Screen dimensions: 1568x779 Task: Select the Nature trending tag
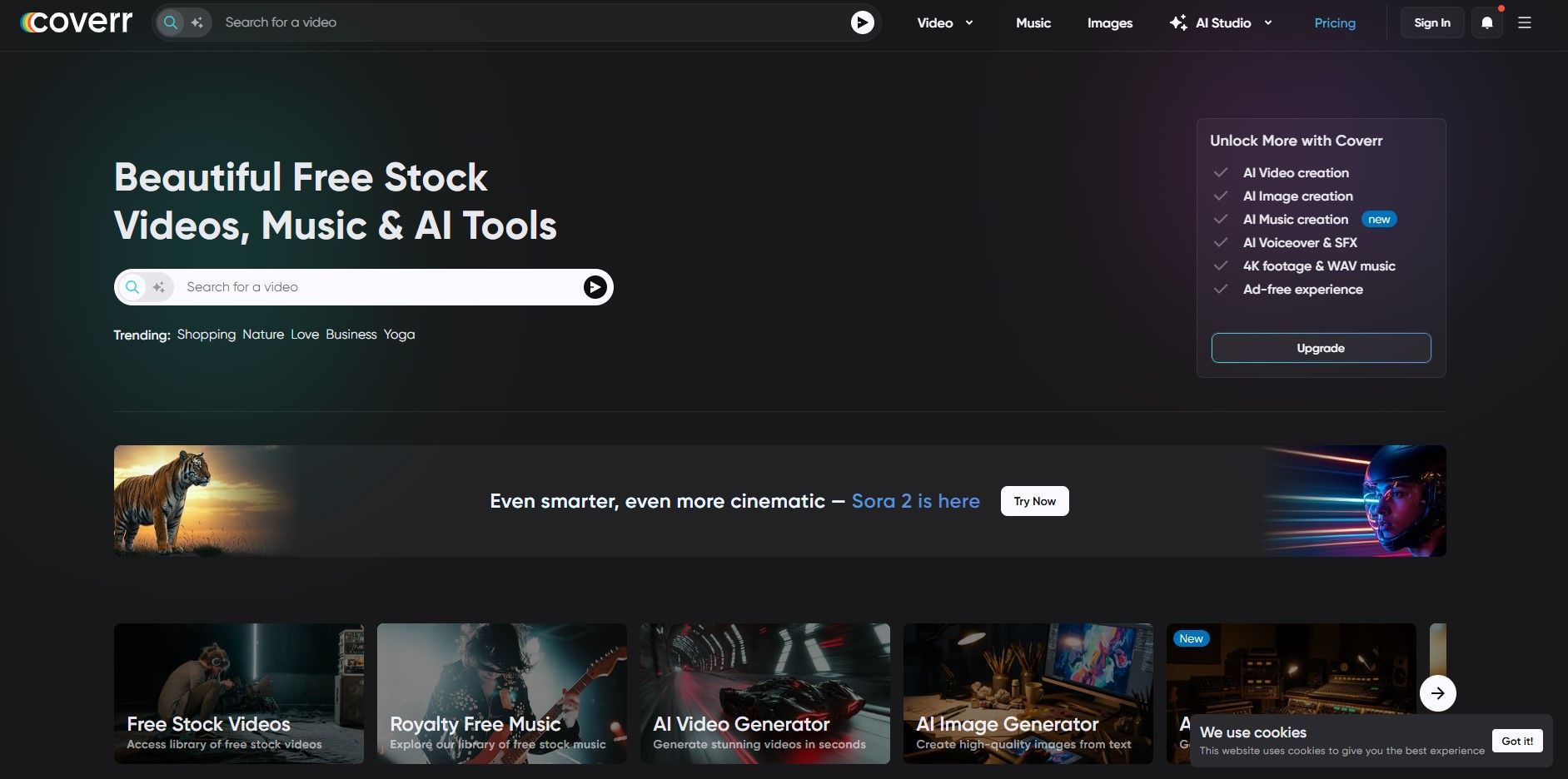(263, 335)
